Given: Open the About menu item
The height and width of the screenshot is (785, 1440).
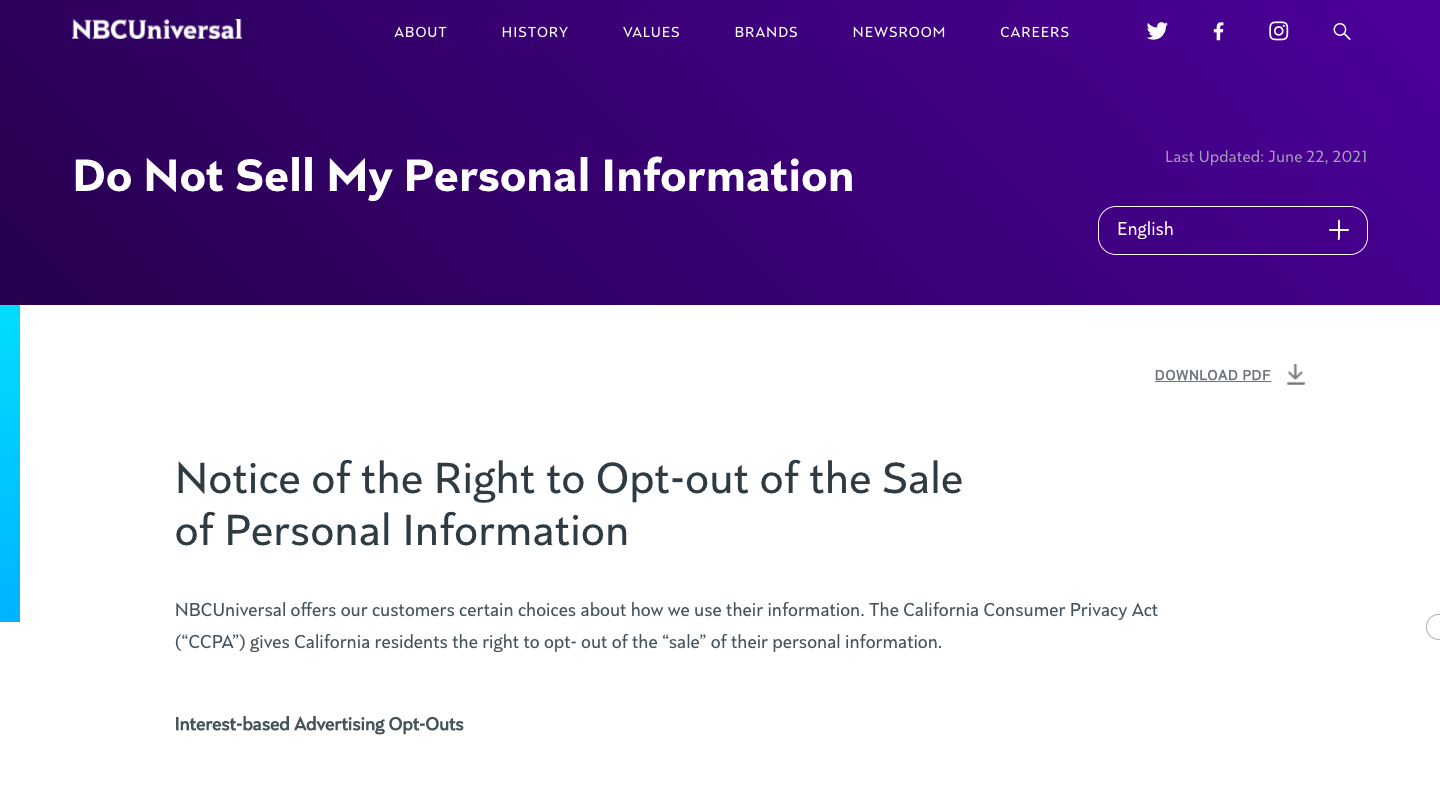Looking at the screenshot, I should (x=420, y=32).
